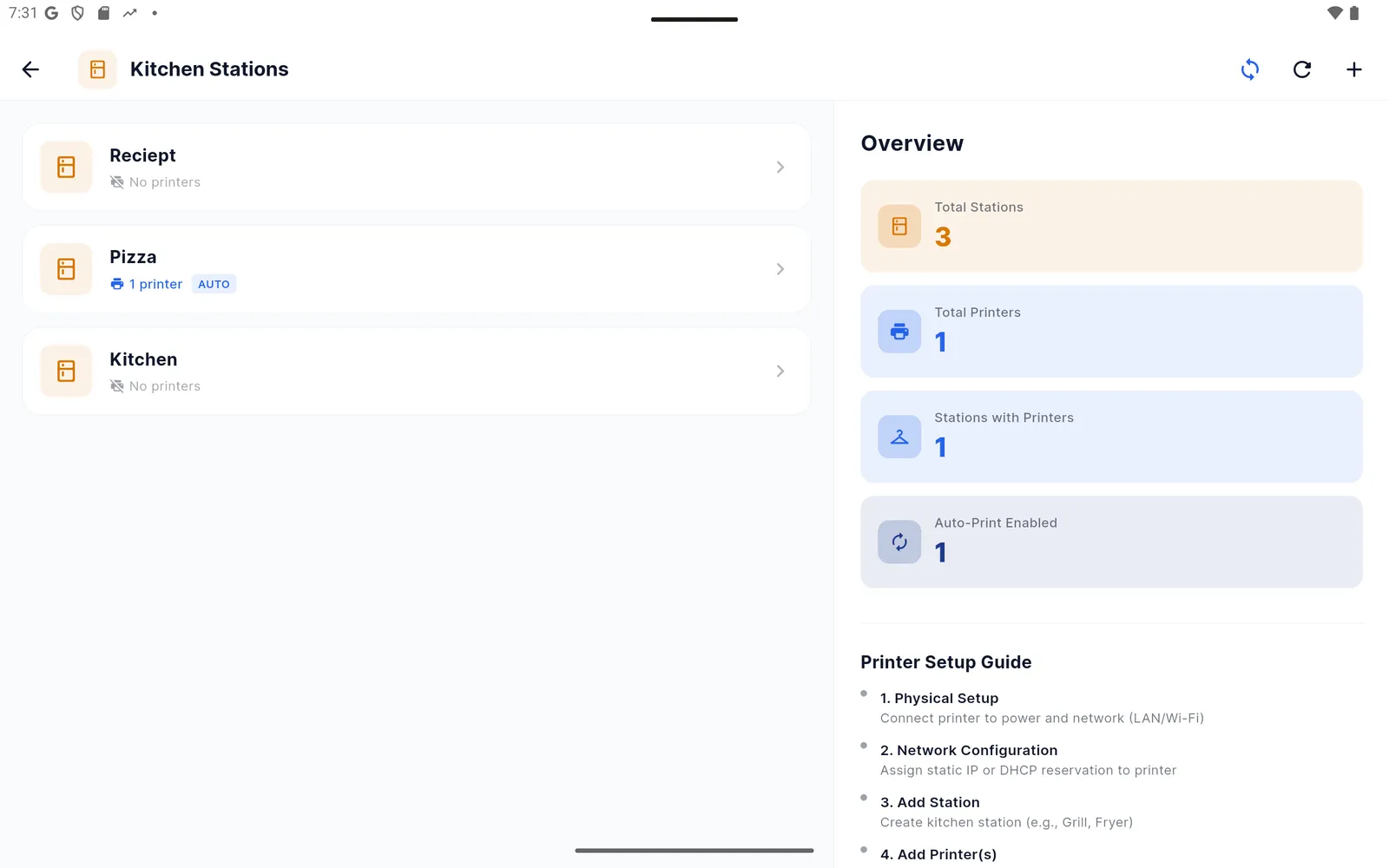Go back with the arrow icon
1389x868 pixels.
(30, 69)
